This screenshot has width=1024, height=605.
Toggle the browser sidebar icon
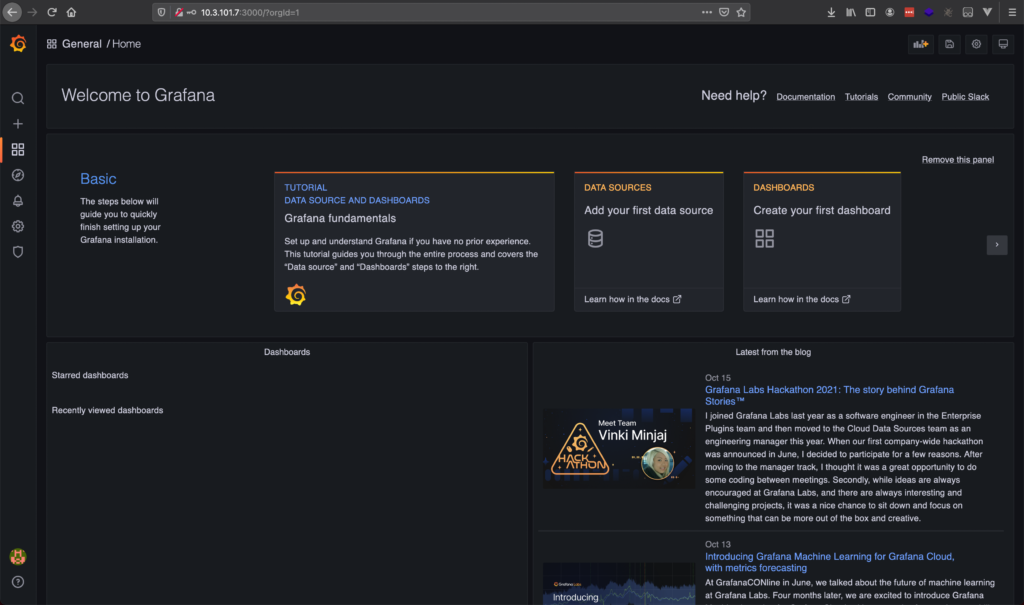[x=870, y=12]
